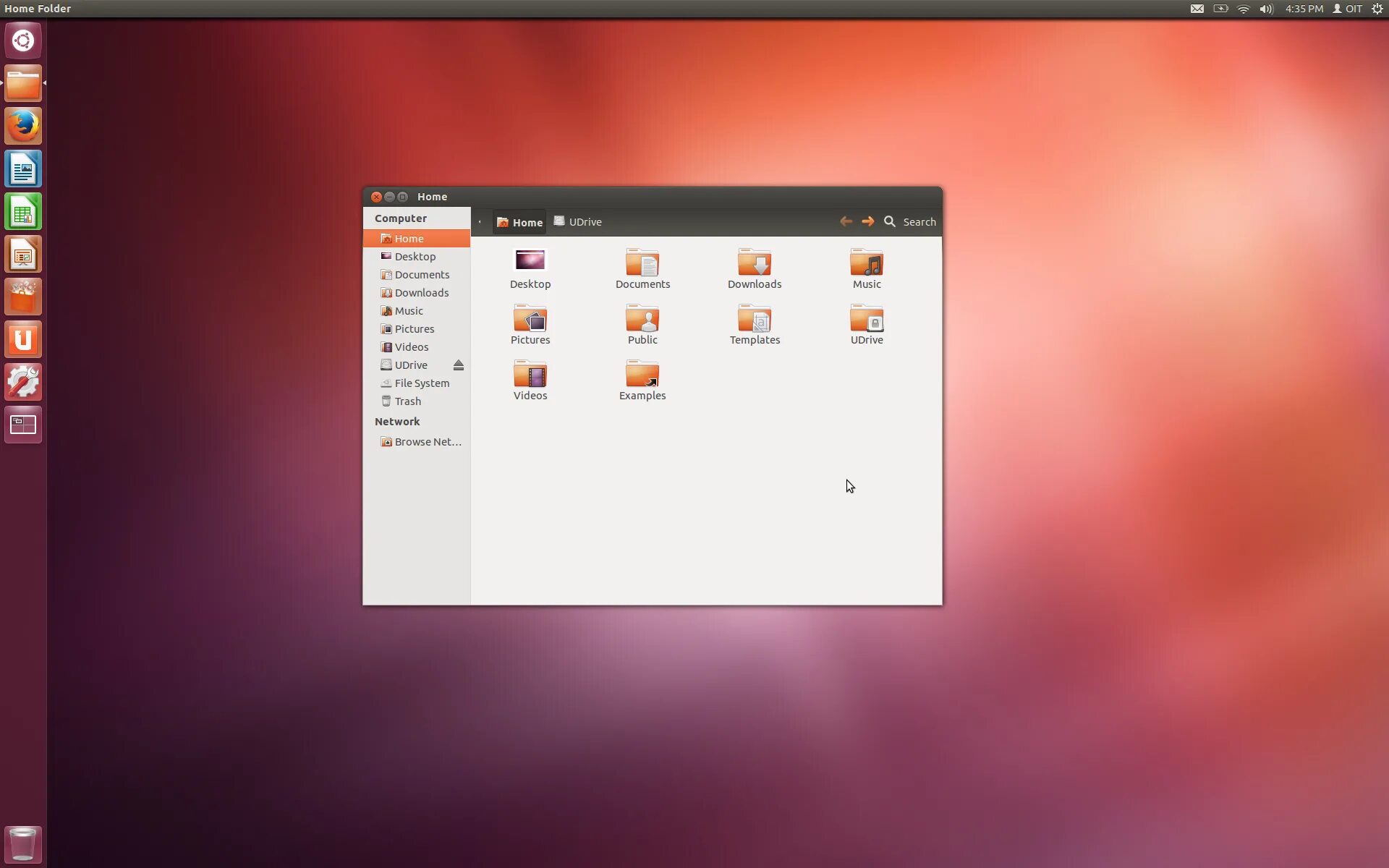Open the Downloads folder icon

point(754,263)
